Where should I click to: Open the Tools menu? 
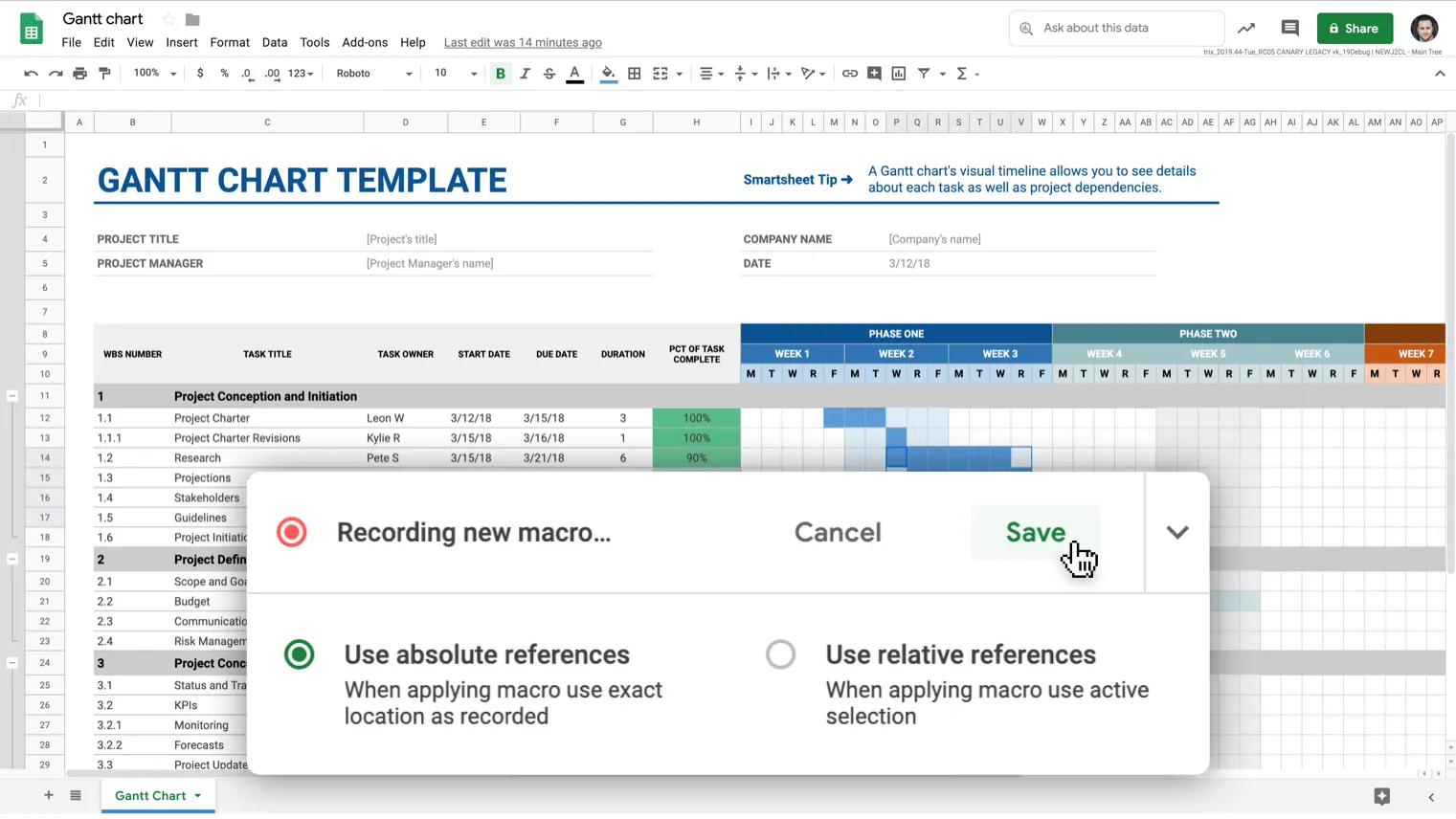click(x=315, y=42)
